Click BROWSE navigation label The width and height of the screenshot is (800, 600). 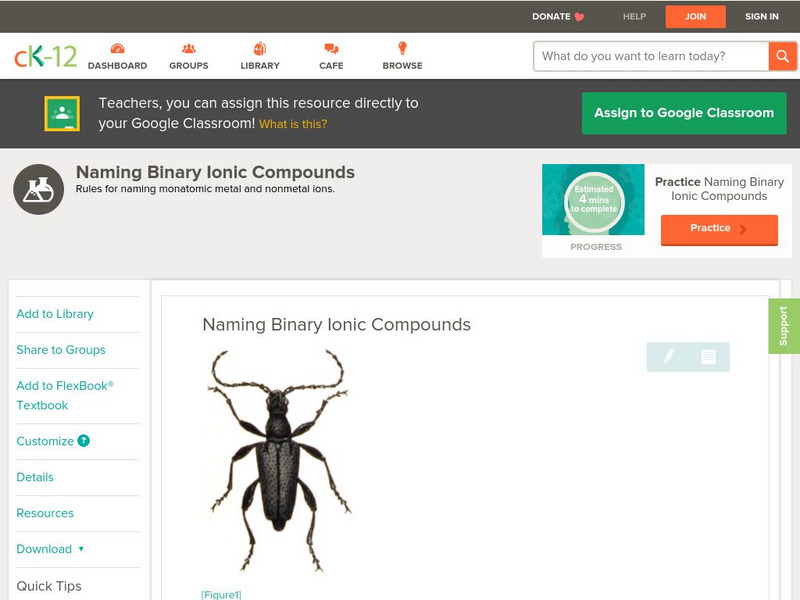(403, 66)
